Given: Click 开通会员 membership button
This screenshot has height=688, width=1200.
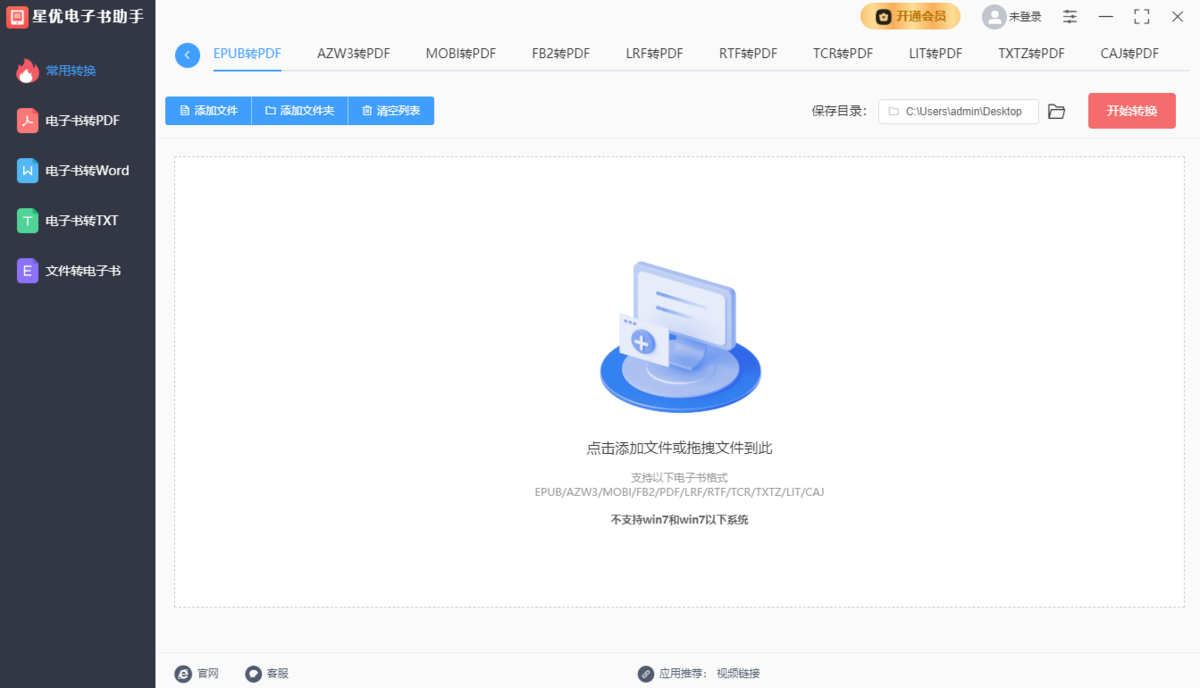Looking at the screenshot, I should (910, 16).
